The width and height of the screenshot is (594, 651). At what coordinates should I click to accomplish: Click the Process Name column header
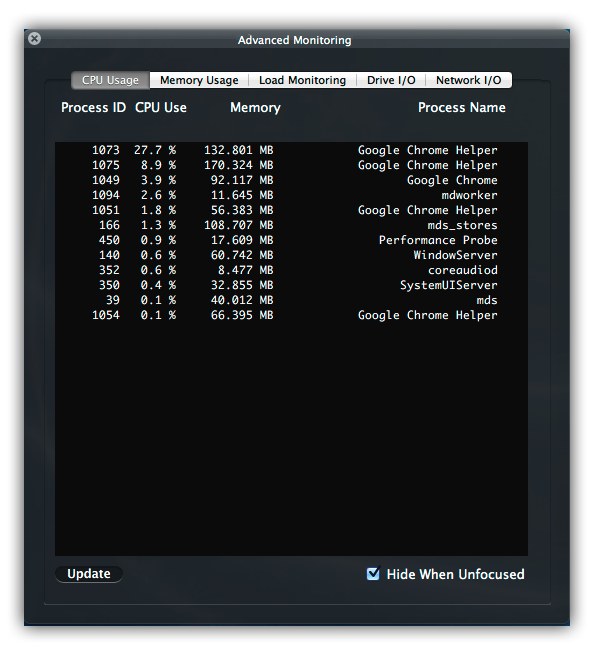462,108
